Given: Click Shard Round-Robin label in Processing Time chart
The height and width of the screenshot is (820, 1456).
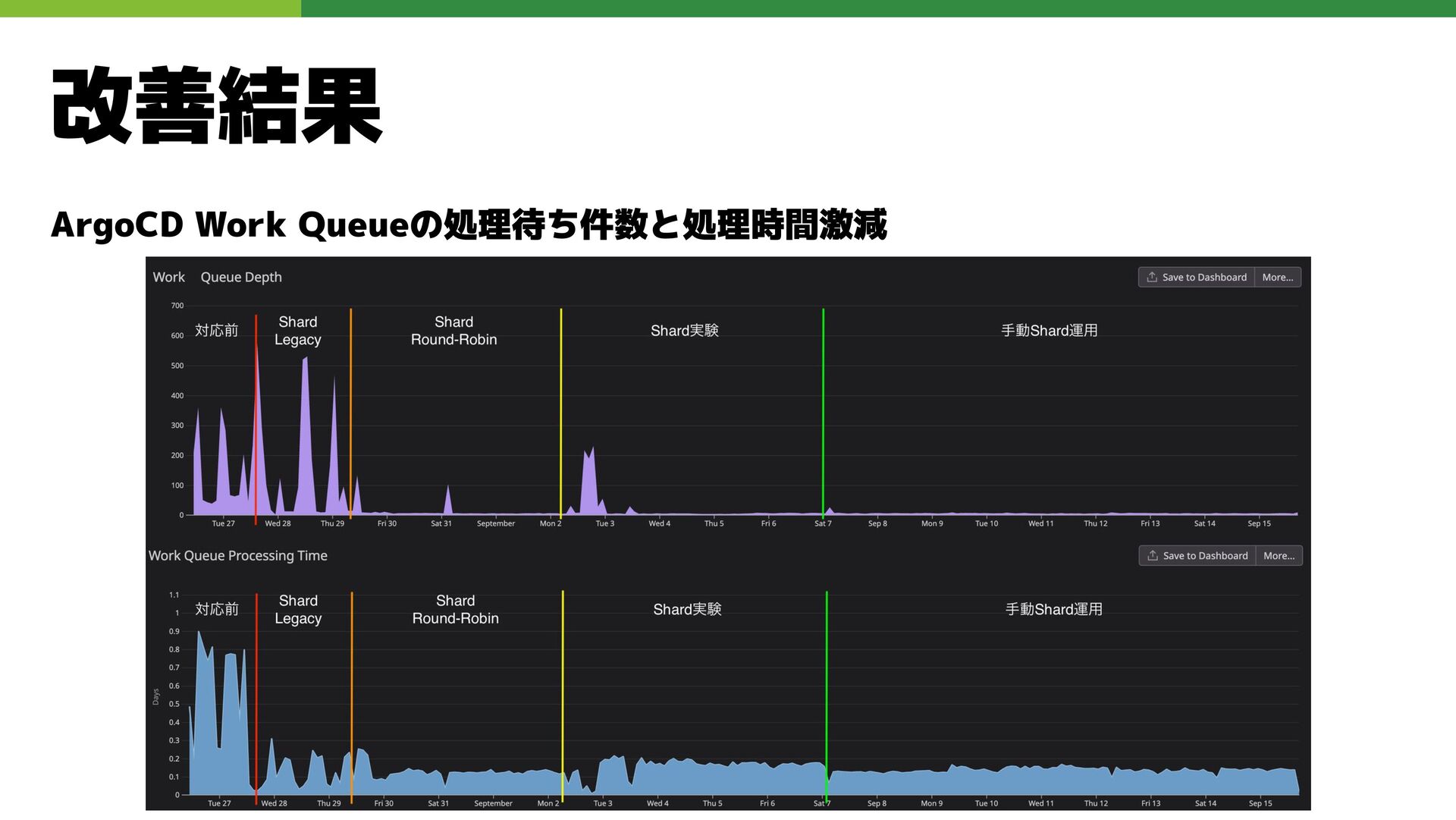Looking at the screenshot, I should click(x=456, y=609).
